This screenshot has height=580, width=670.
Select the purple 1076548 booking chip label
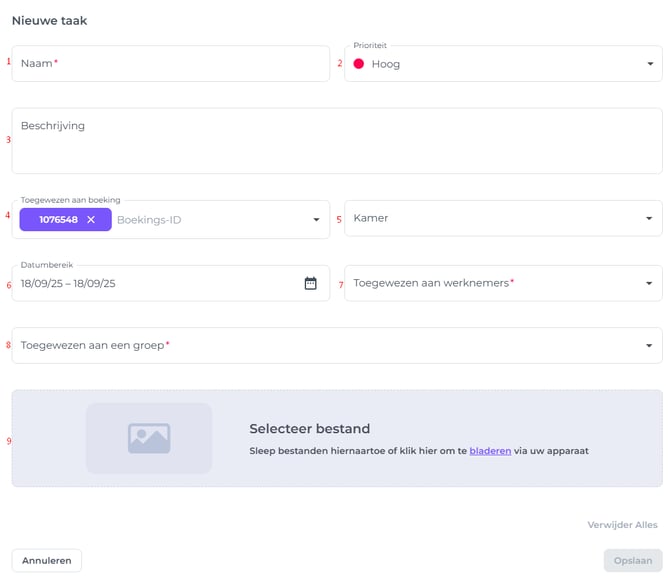tap(58, 220)
